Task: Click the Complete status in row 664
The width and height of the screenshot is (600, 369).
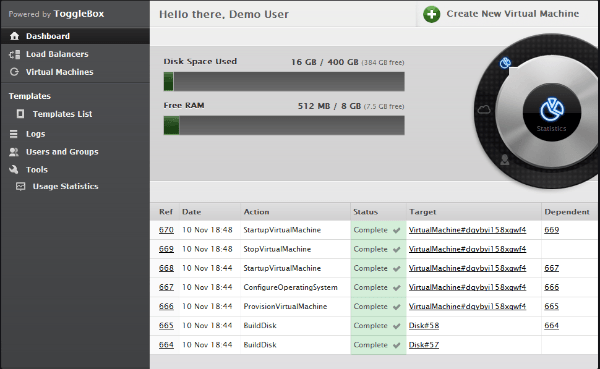Action: pos(370,345)
